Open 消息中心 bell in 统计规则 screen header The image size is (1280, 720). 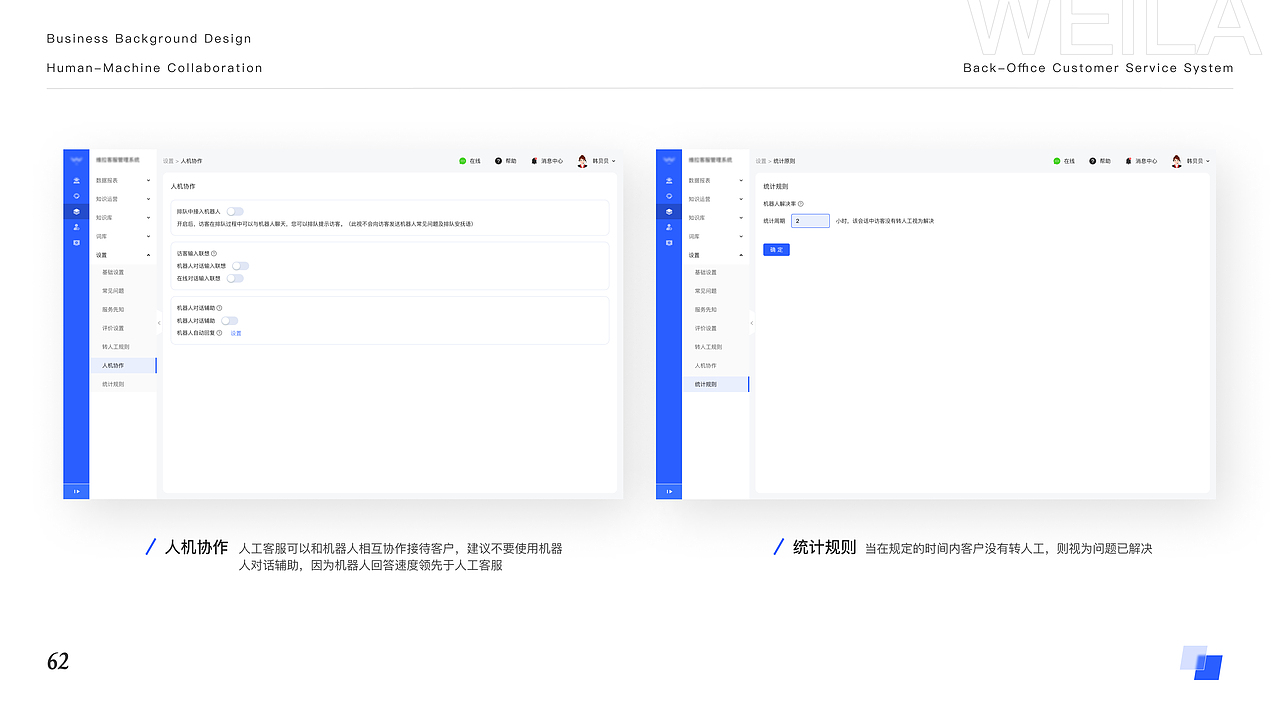point(1128,161)
